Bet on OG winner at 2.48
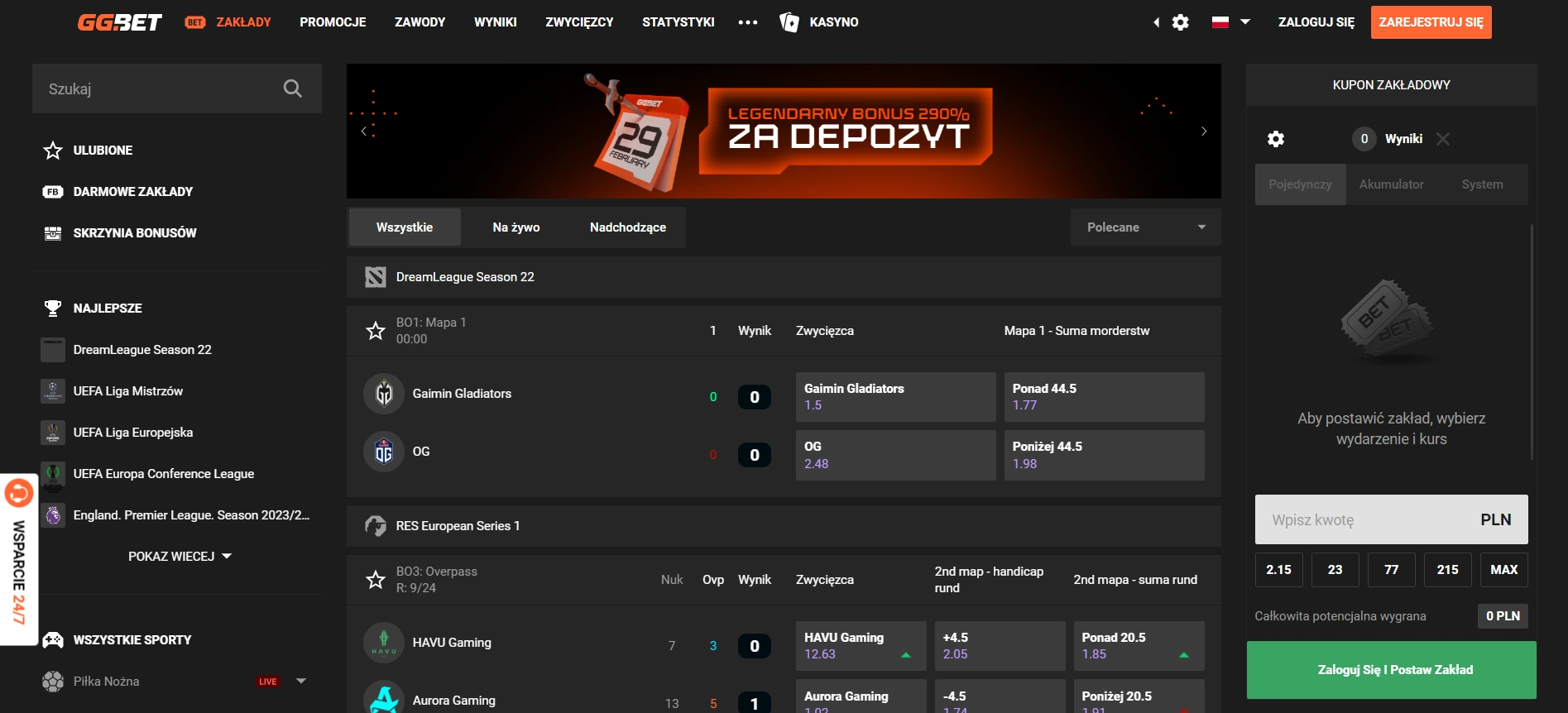 tap(896, 455)
